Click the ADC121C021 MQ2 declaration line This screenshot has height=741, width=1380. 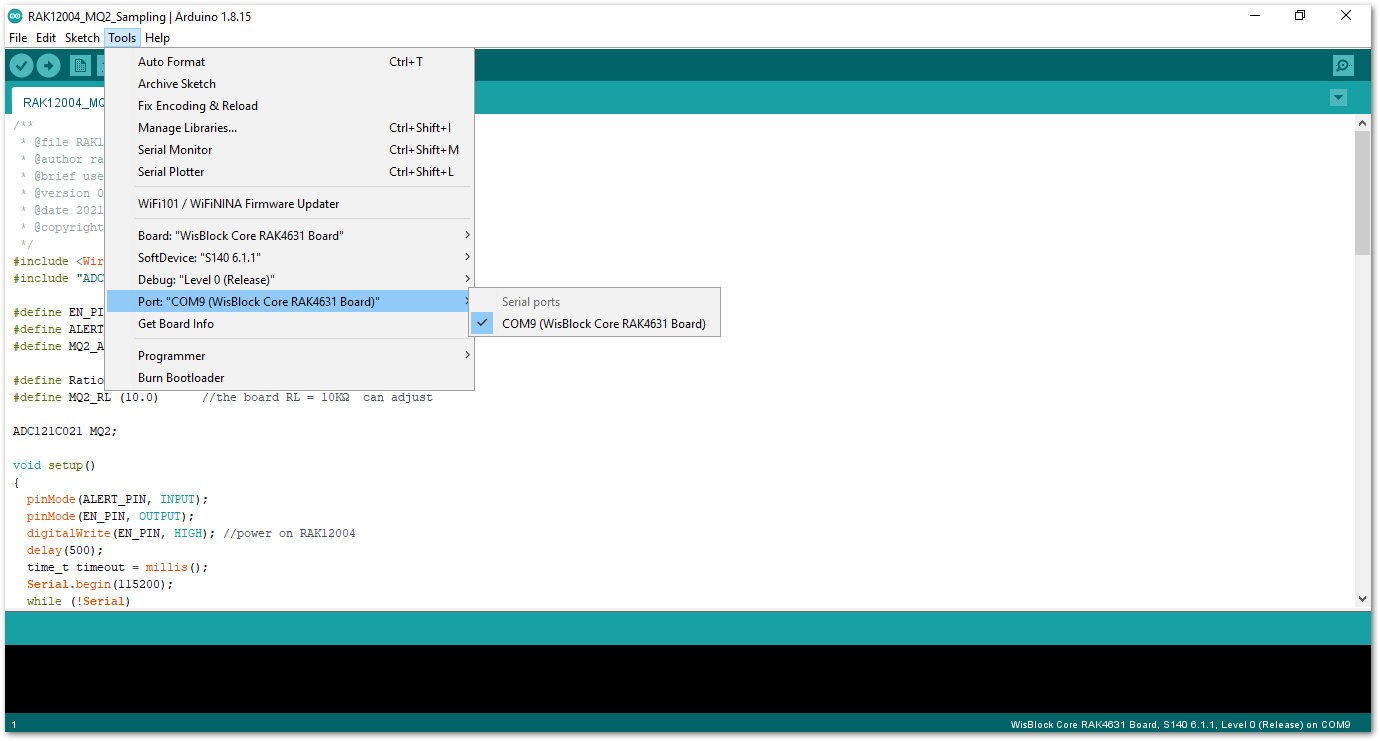point(65,431)
